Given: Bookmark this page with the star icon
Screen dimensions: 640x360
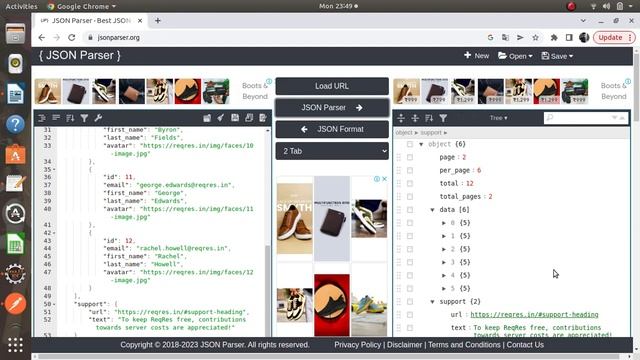Looking at the screenshot, I should pyautogui.click(x=535, y=38).
